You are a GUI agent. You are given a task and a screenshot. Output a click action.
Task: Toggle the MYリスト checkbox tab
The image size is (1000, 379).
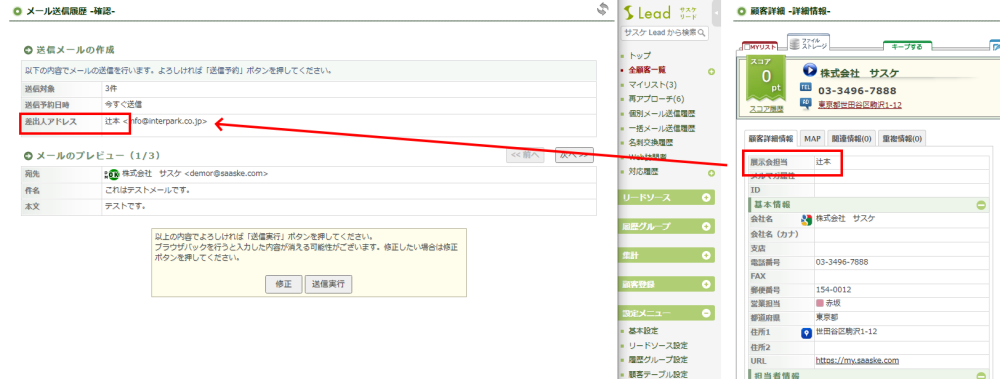(x=761, y=47)
